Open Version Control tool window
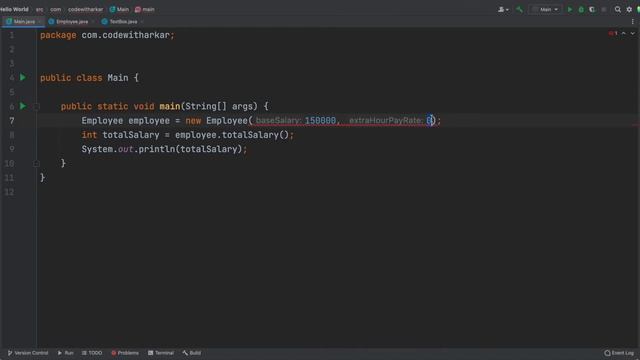The image size is (640, 360). [x=28, y=353]
